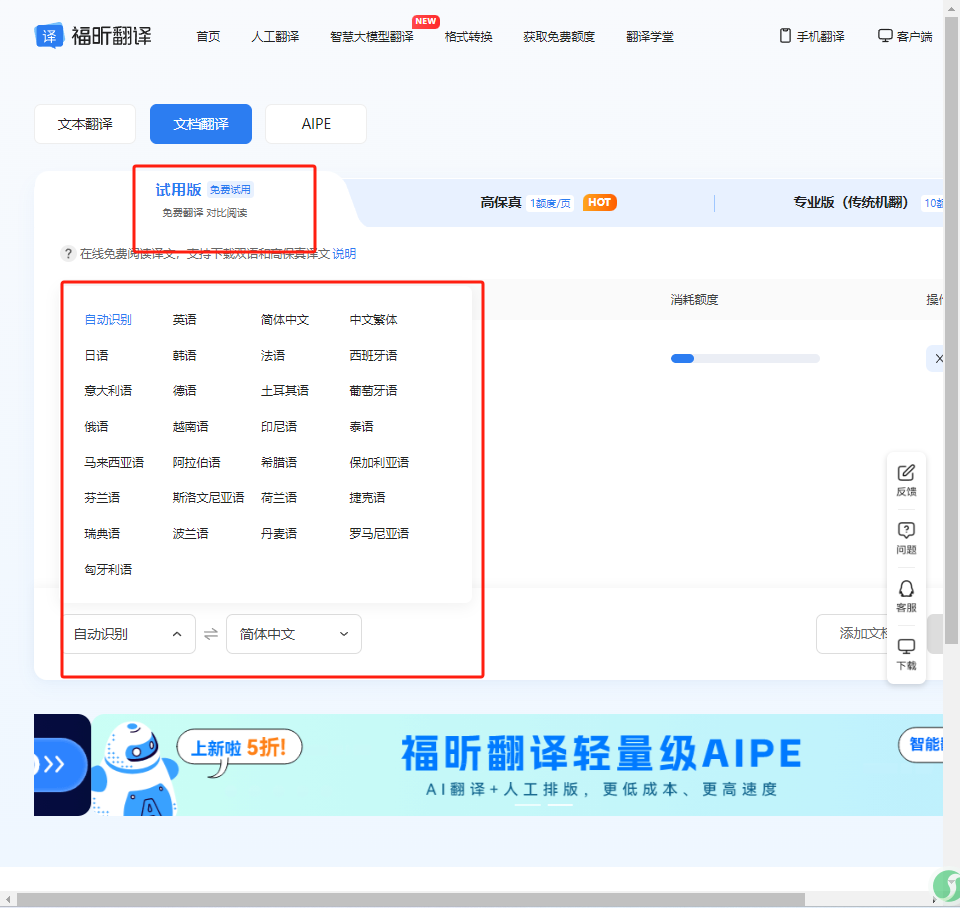Screen dimensions: 960x908
Task: Choose 韩语 in language list
Action: [184, 355]
